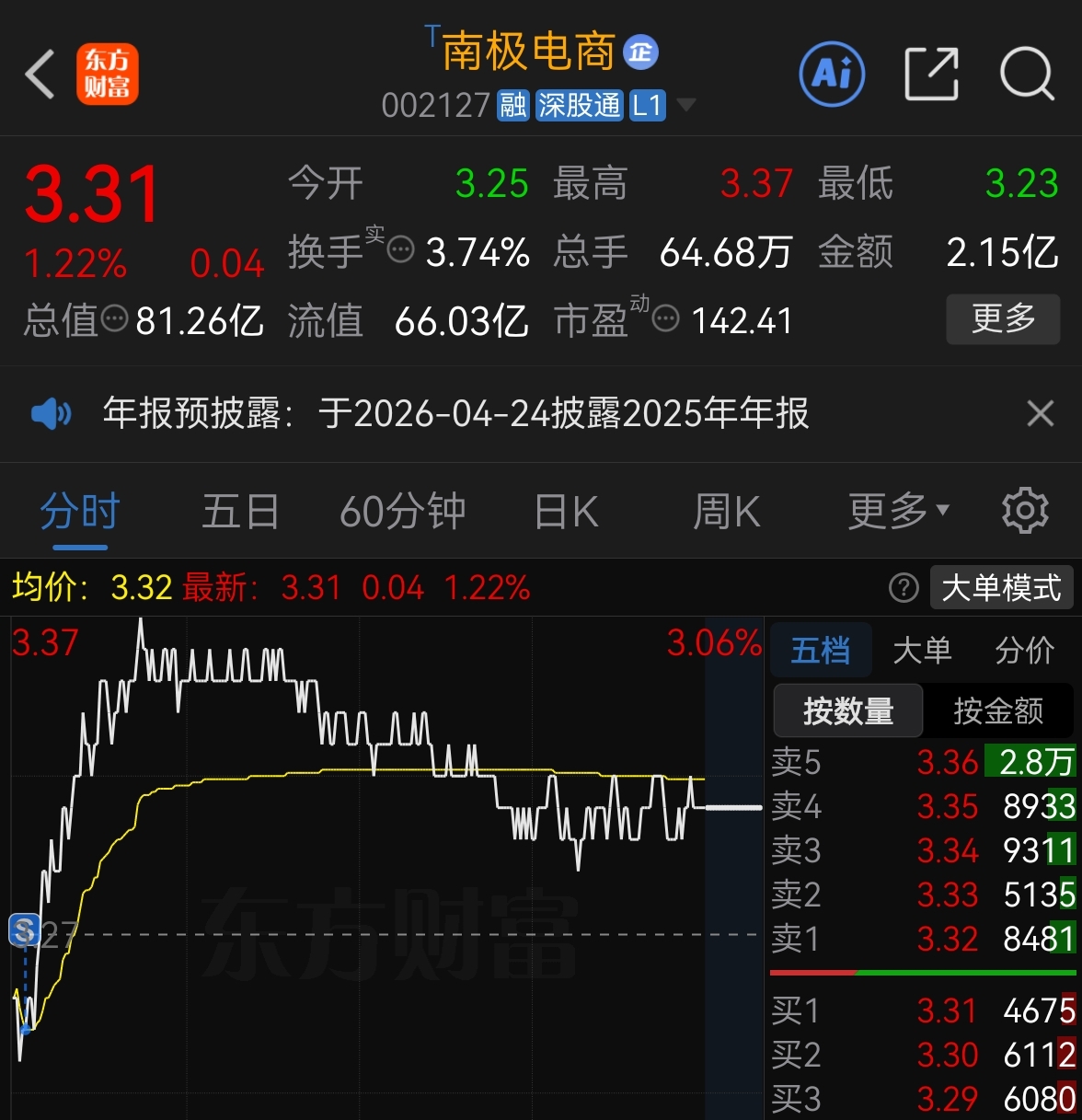Tap the 南极电商 stock name
Screen dimensions: 1082x1120
coord(528,52)
